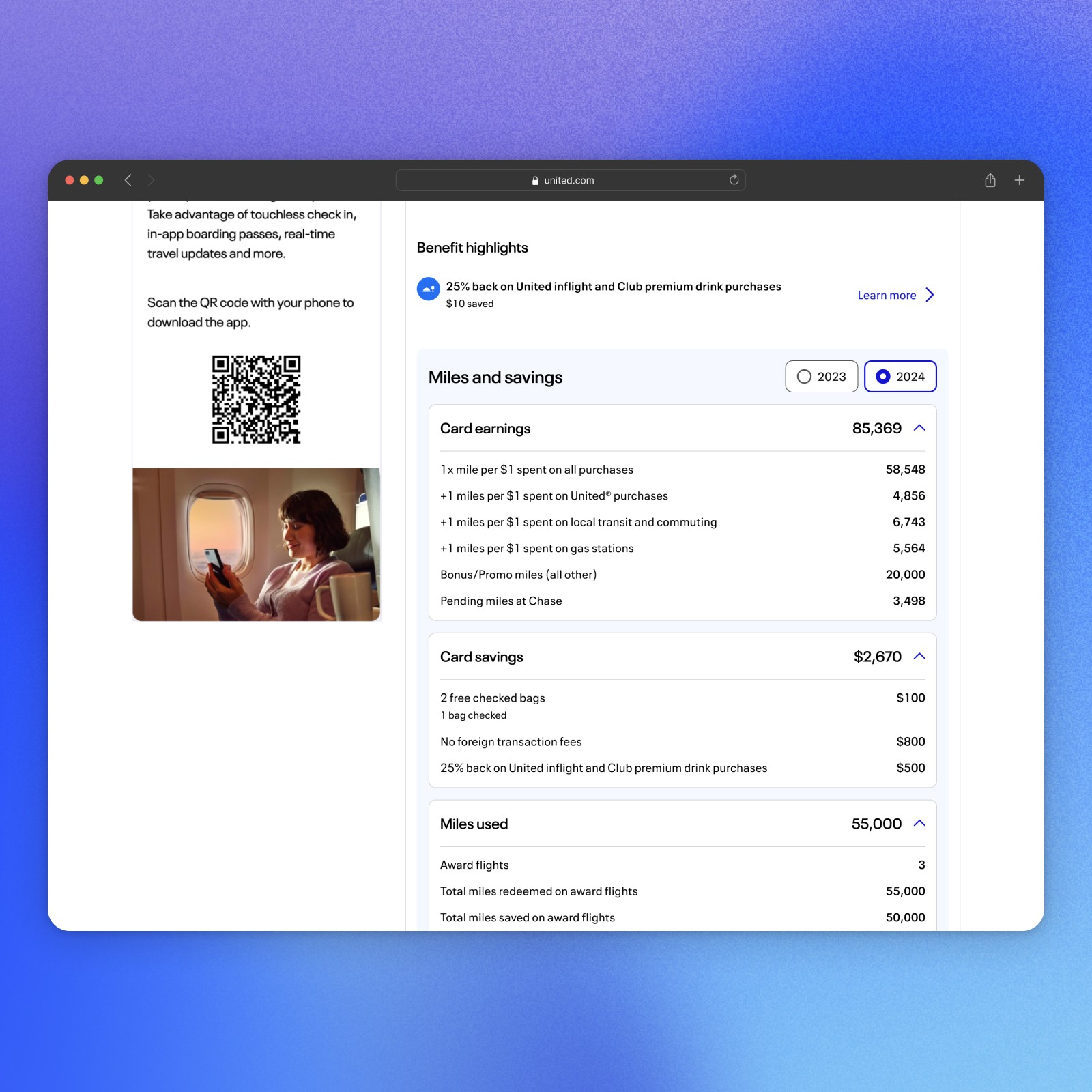Click the 25% back benefit highlight title
Image resolution: width=1092 pixels, height=1092 pixels.
(614, 287)
